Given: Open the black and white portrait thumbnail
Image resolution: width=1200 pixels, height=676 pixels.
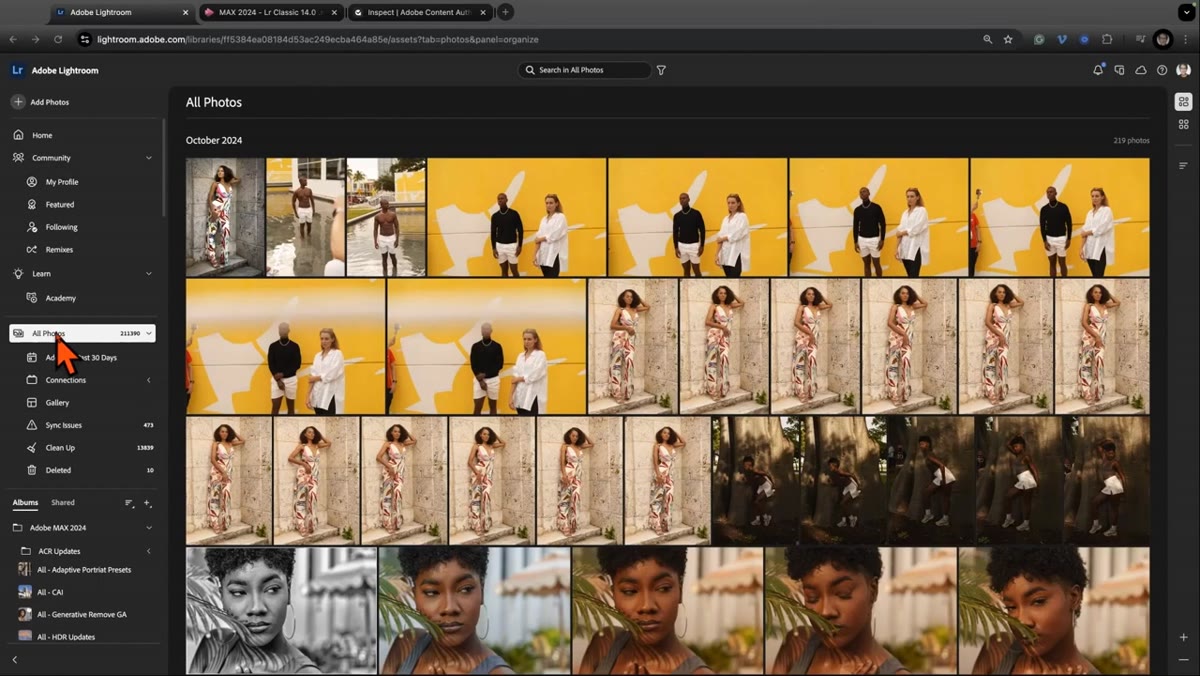Looking at the screenshot, I should [281, 610].
